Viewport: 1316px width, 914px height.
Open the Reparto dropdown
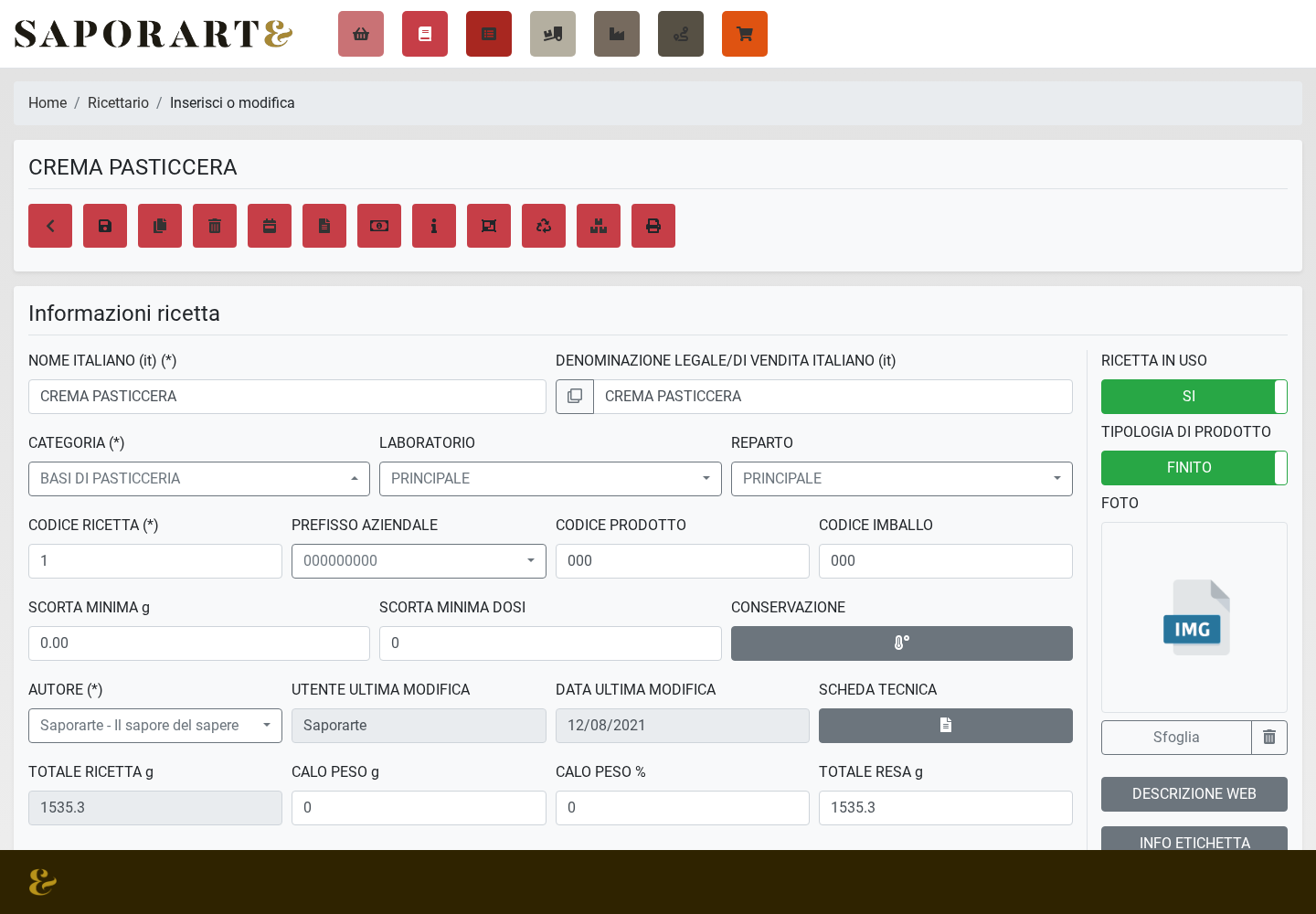[902, 479]
